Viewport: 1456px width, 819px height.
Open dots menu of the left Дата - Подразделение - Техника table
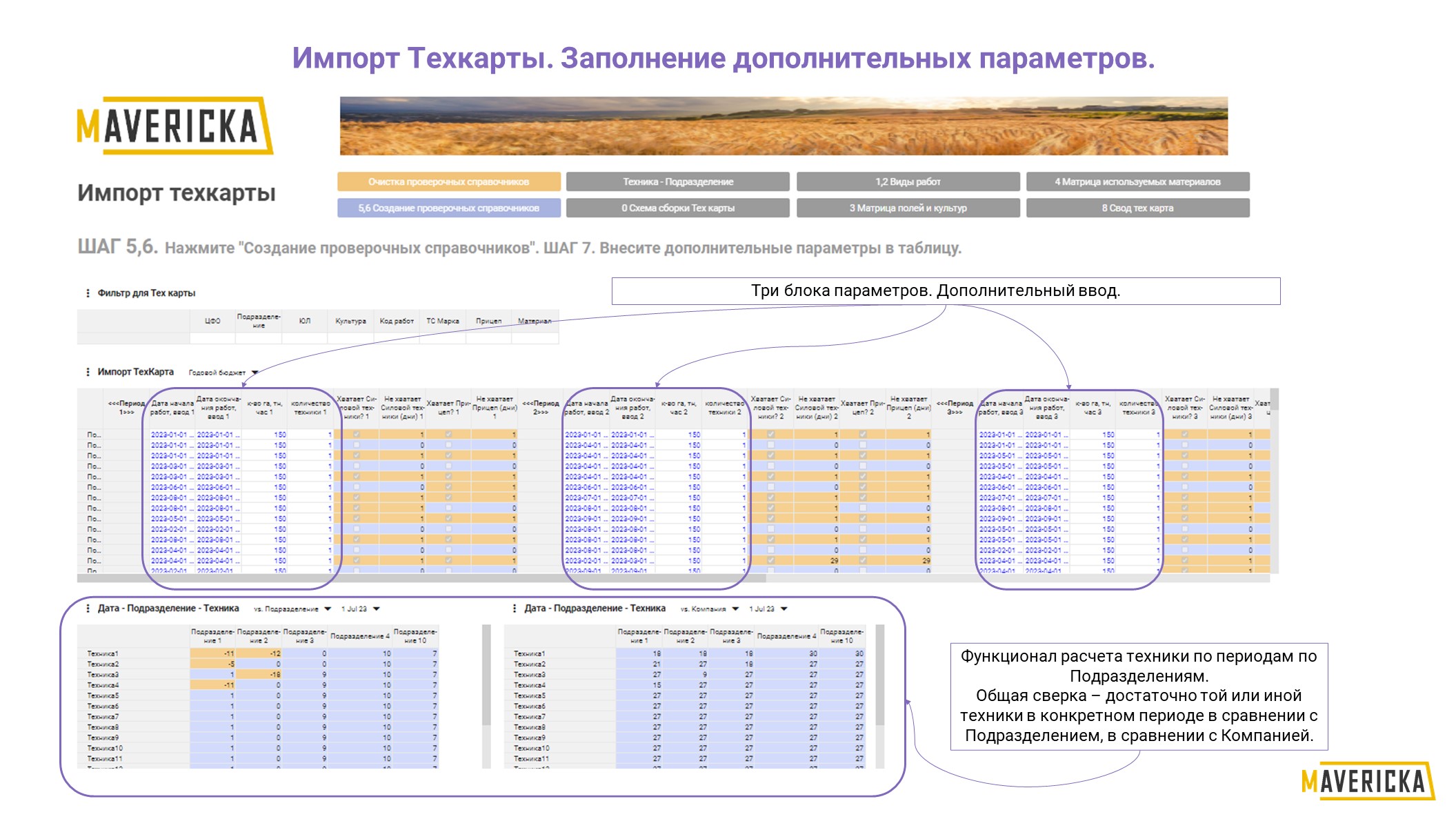88,609
